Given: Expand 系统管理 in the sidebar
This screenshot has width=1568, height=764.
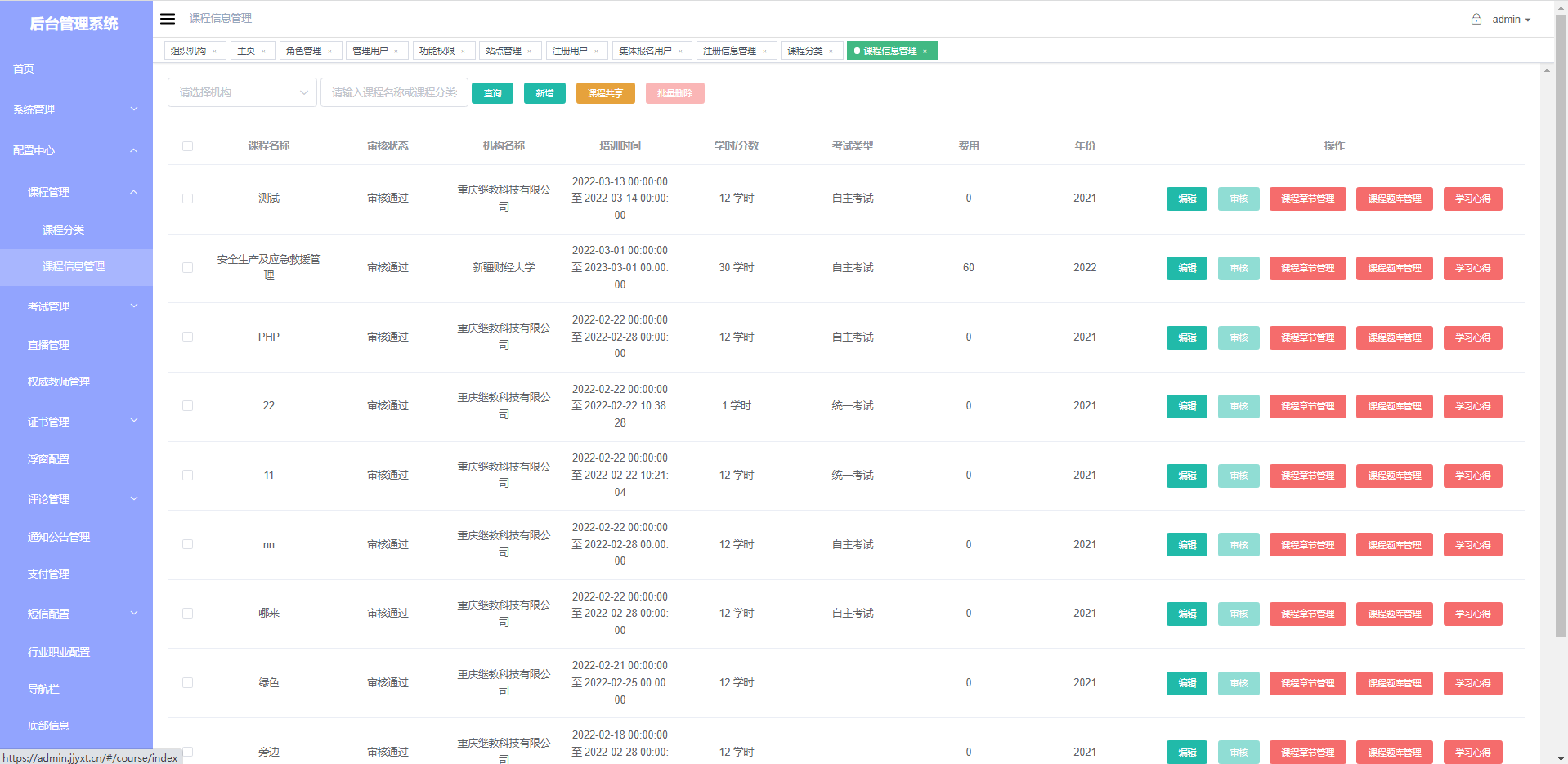Looking at the screenshot, I should 76,109.
